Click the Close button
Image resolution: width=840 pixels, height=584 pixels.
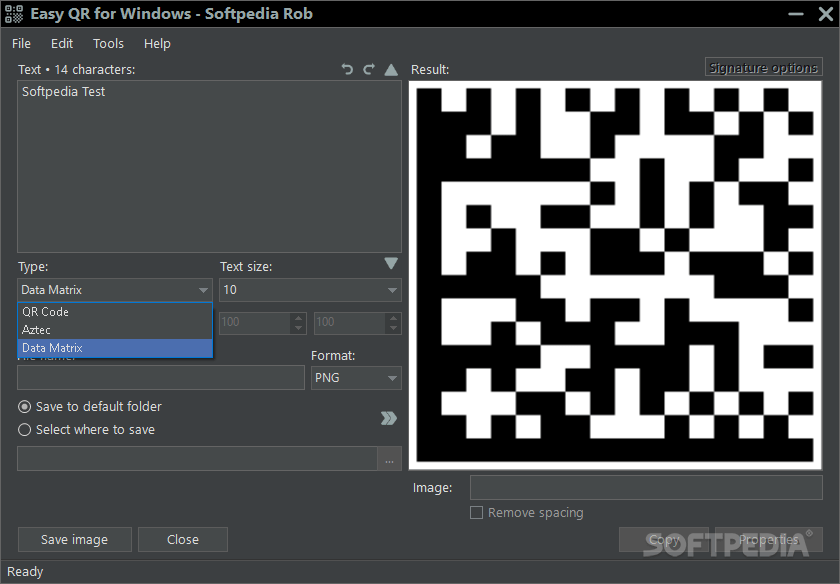pyautogui.click(x=183, y=540)
